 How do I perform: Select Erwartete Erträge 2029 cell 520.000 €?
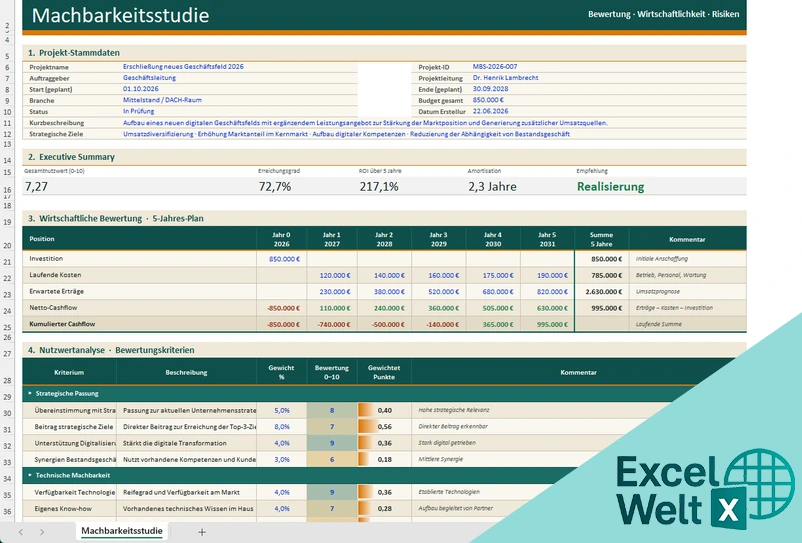439,291
